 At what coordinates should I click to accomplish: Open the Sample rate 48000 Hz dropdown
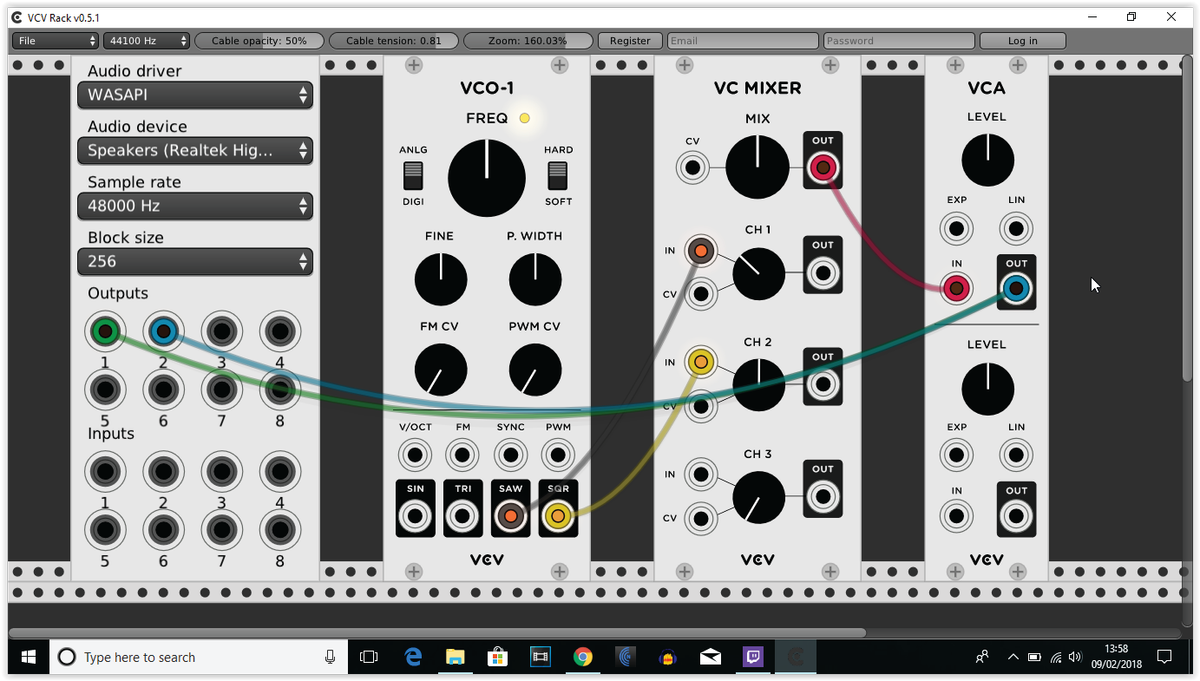195,206
